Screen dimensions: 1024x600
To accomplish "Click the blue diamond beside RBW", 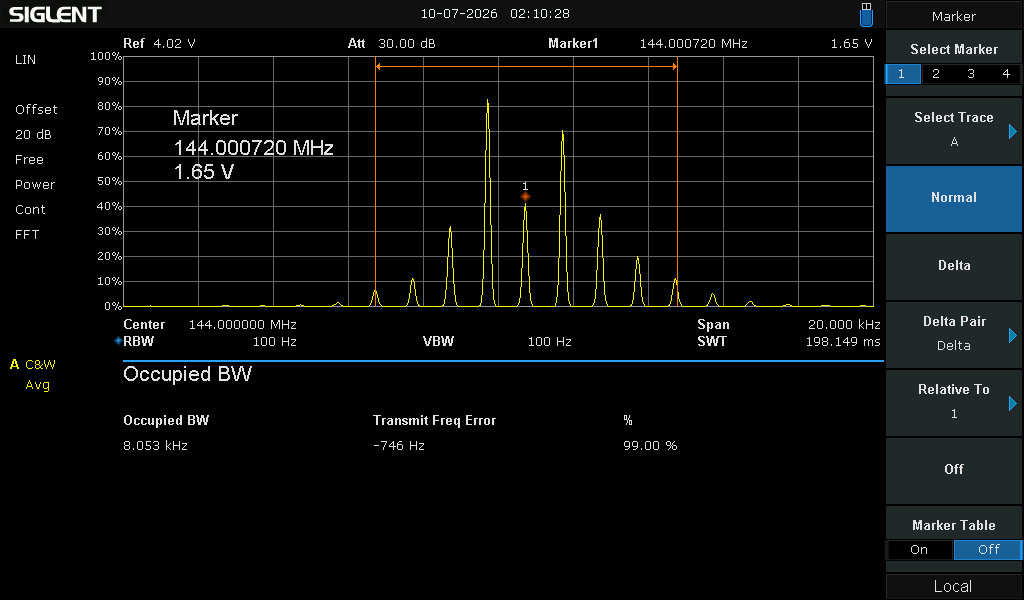I will click(x=118, y=341).
